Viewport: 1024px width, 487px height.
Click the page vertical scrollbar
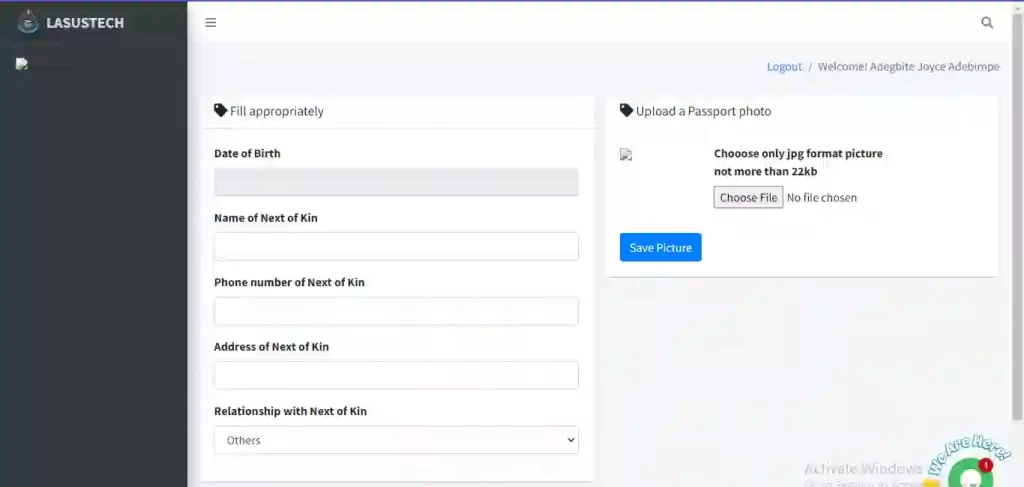click(x=1017, y=215)
